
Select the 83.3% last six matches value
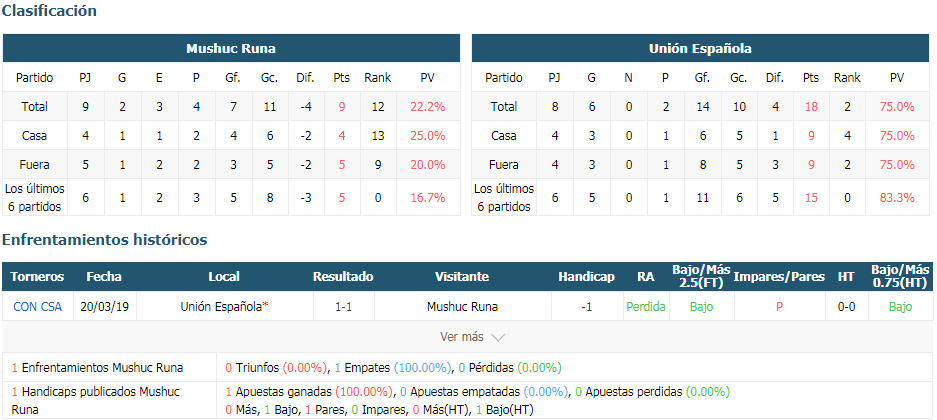pyautogui.click(x=897, y=197)
